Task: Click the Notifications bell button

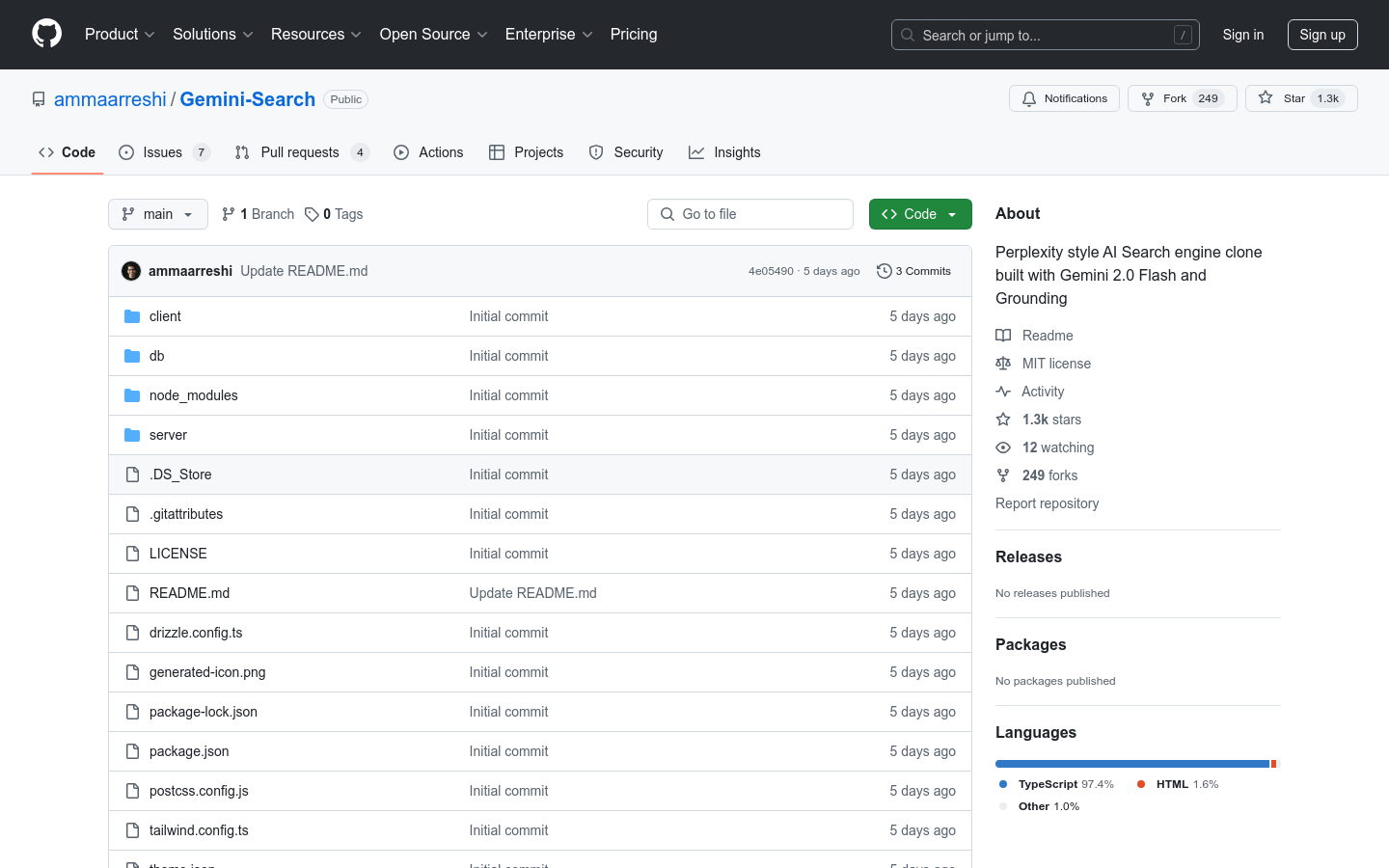Action: point(1064,98)
